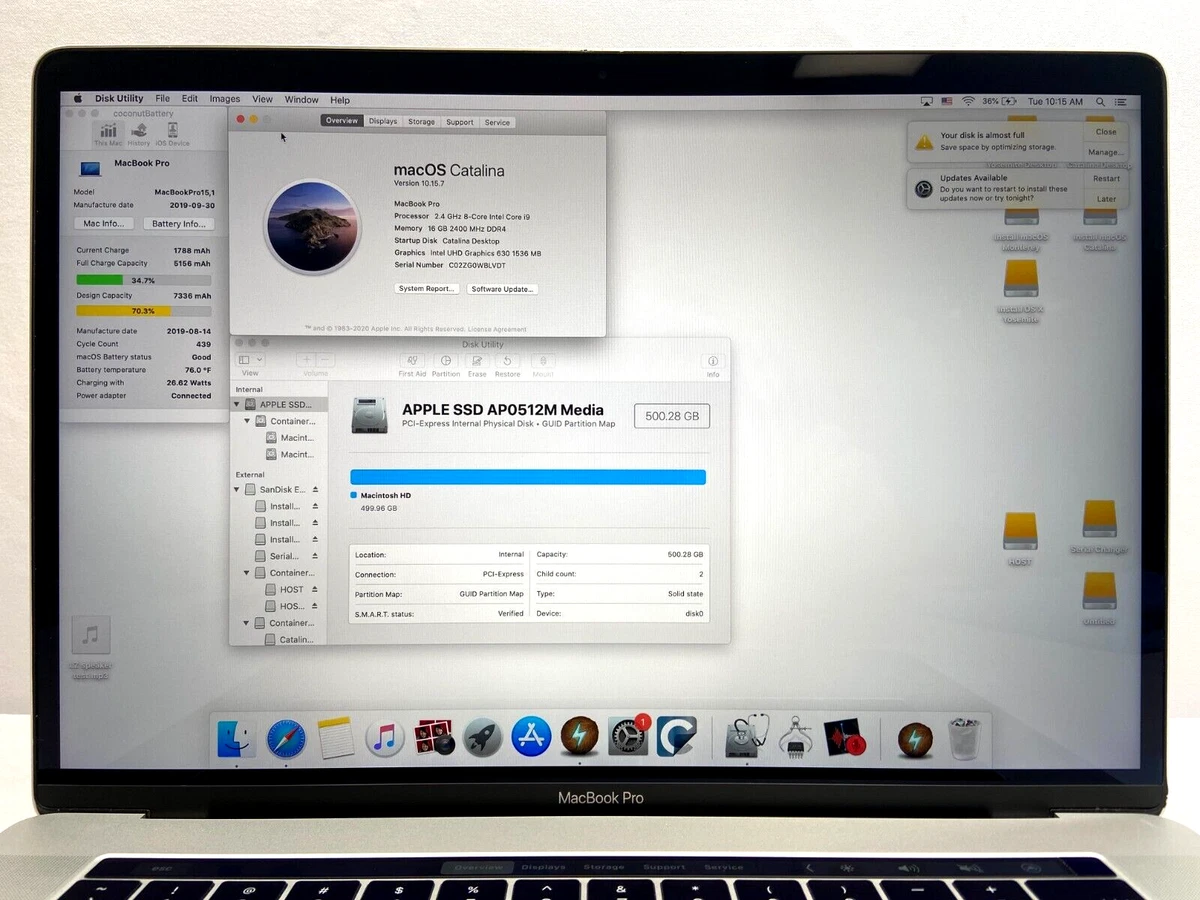Open the Partition tool in Disk Utility
Image resolution: width=1200 pixels, height=900 pixels.
click(446, 360)
